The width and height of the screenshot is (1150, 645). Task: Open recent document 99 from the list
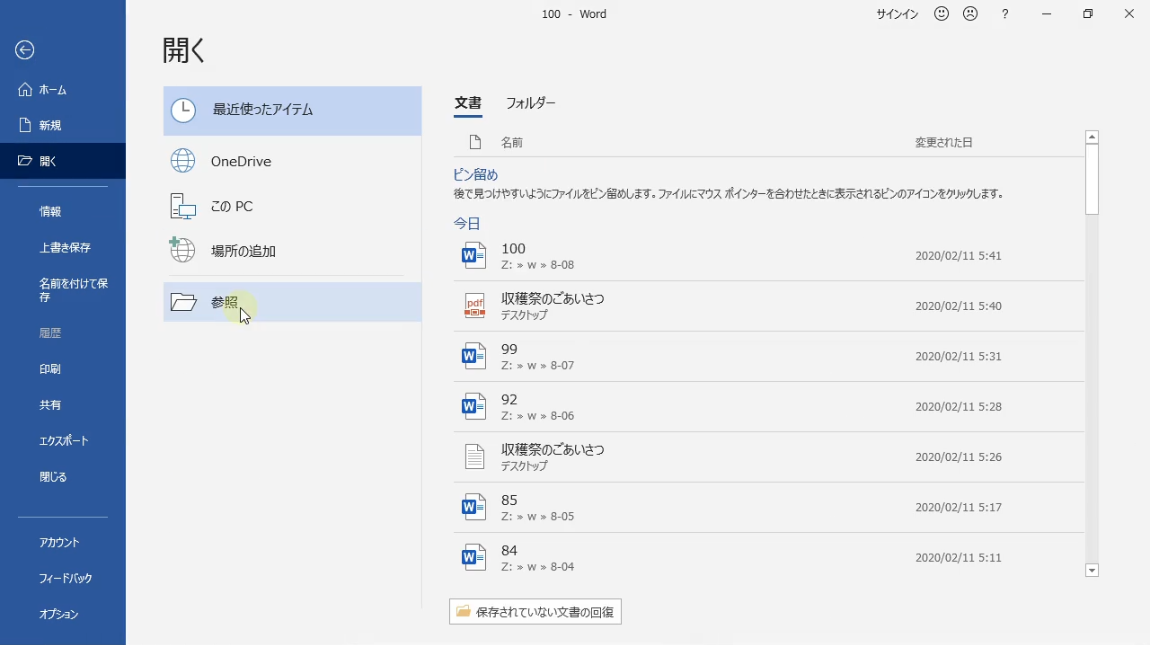pyautogui.click(x=510, y=356)
